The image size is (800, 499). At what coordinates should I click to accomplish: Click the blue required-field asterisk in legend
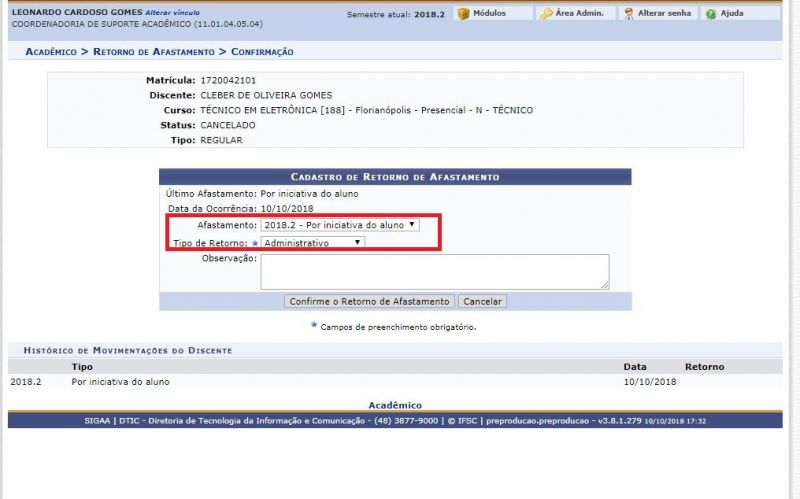pos(313,326)
